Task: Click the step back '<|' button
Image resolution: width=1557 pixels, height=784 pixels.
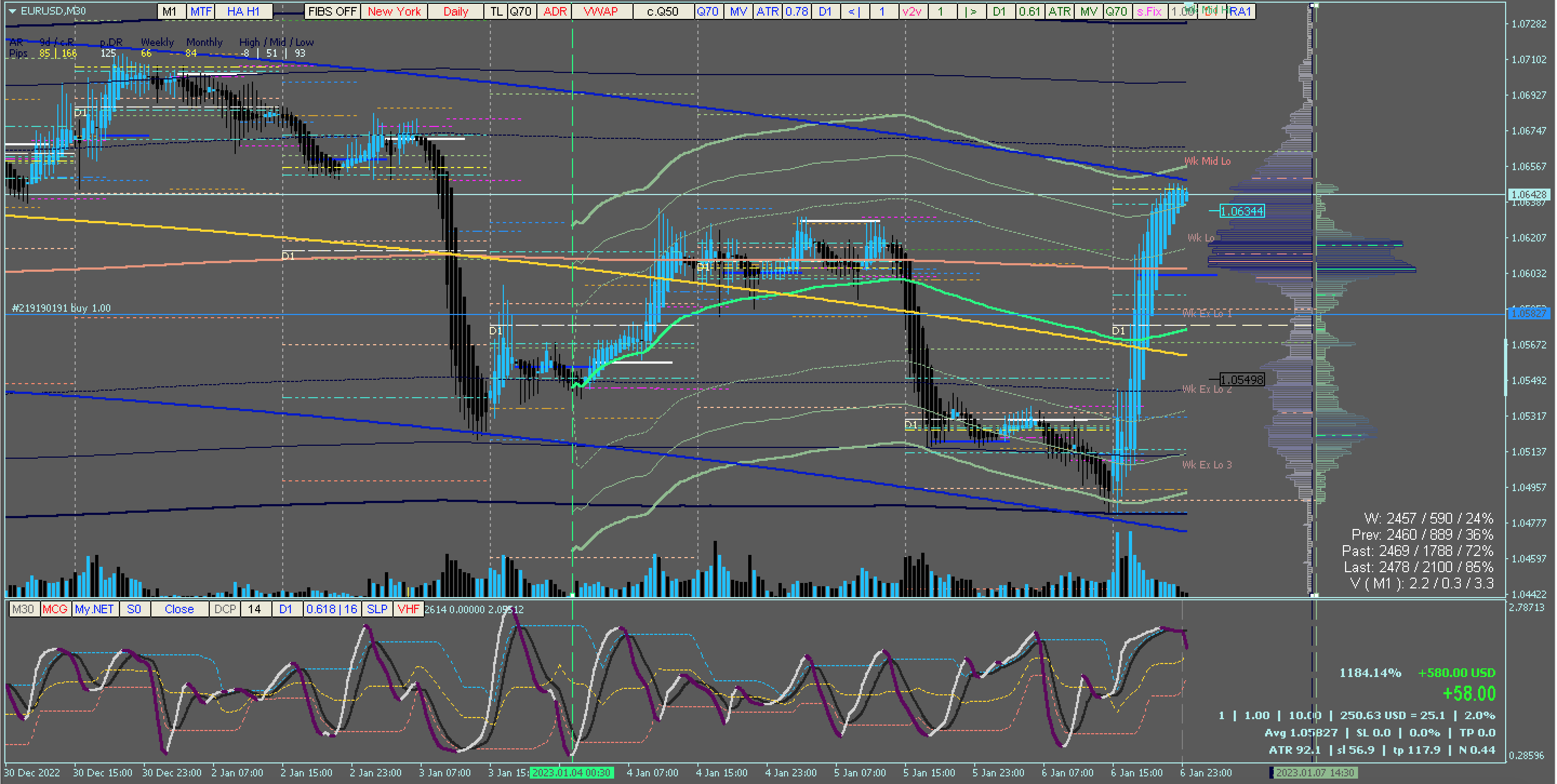Action: point(854,11)
